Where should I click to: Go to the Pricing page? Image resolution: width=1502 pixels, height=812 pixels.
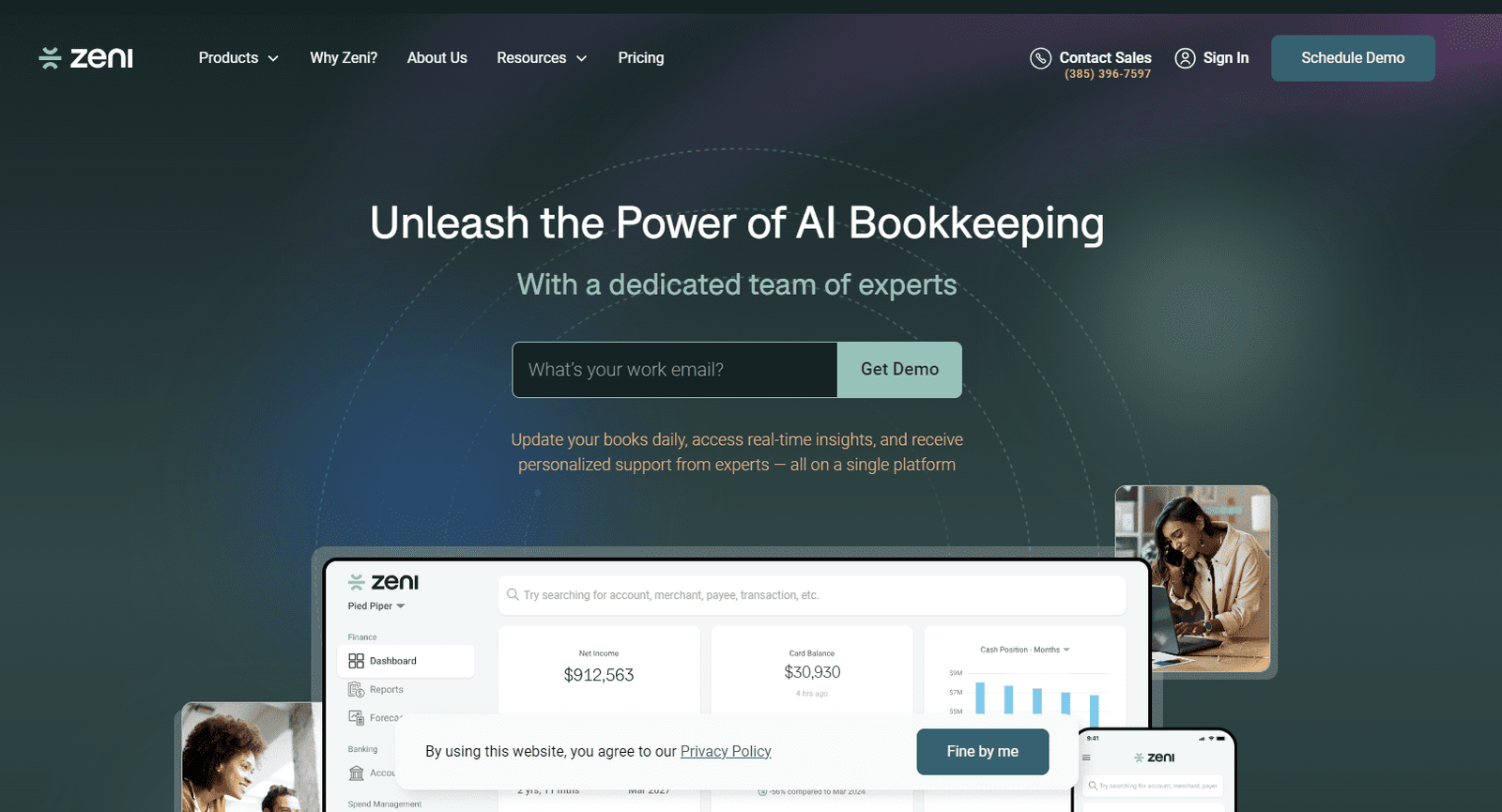point(641,58)
